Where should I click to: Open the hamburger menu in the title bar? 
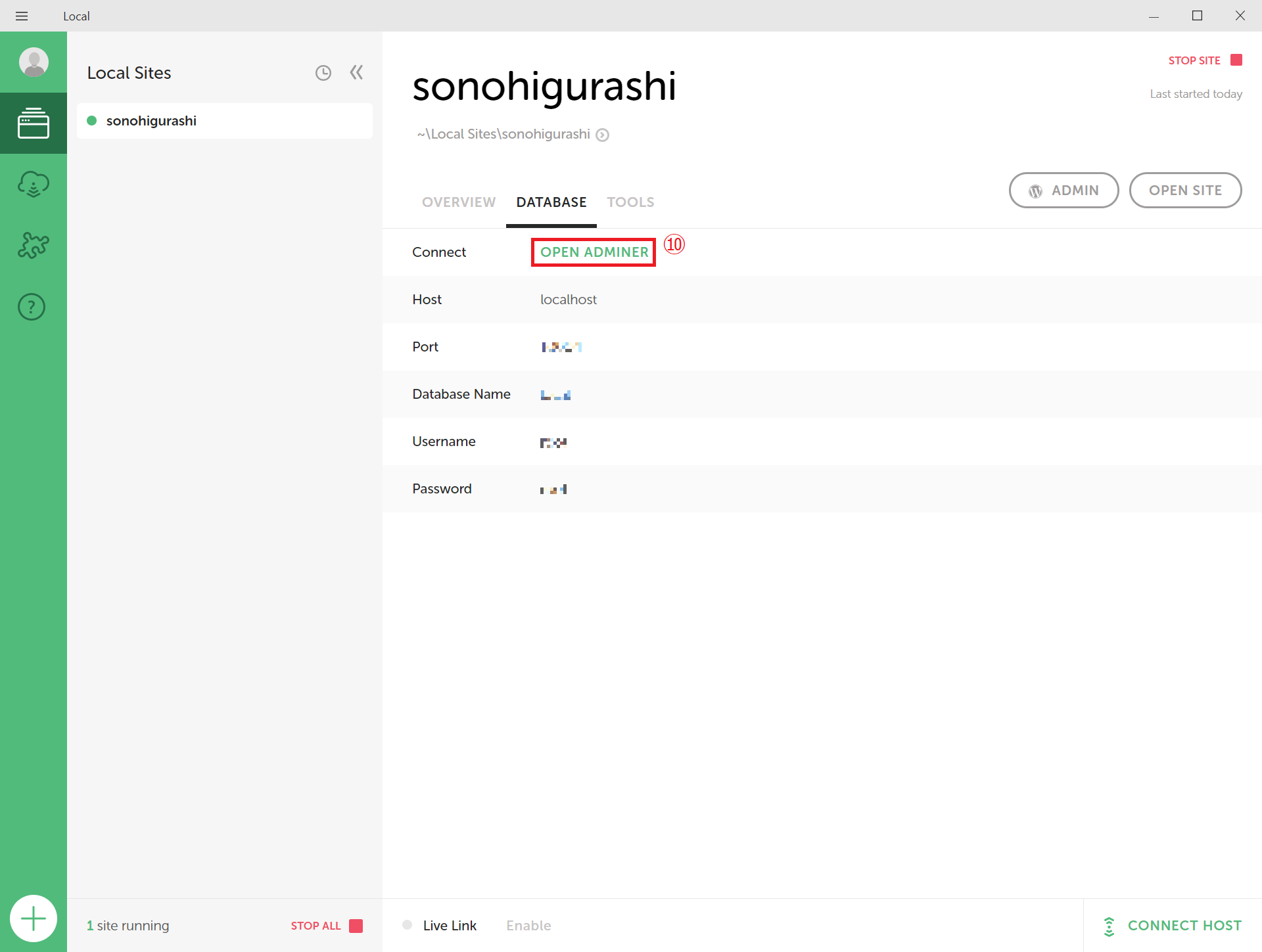(x=22, y=16)
